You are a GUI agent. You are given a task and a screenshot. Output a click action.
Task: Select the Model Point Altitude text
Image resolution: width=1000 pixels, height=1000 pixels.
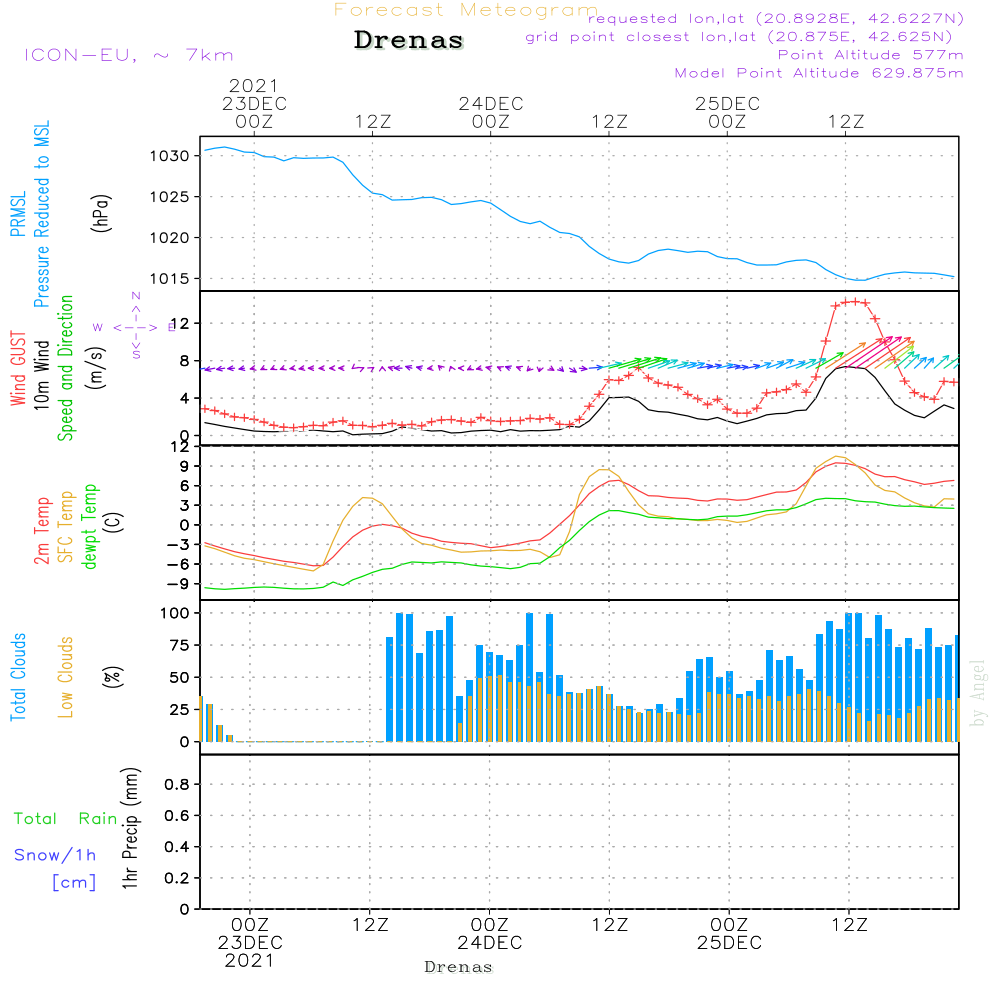click(819, 73)
